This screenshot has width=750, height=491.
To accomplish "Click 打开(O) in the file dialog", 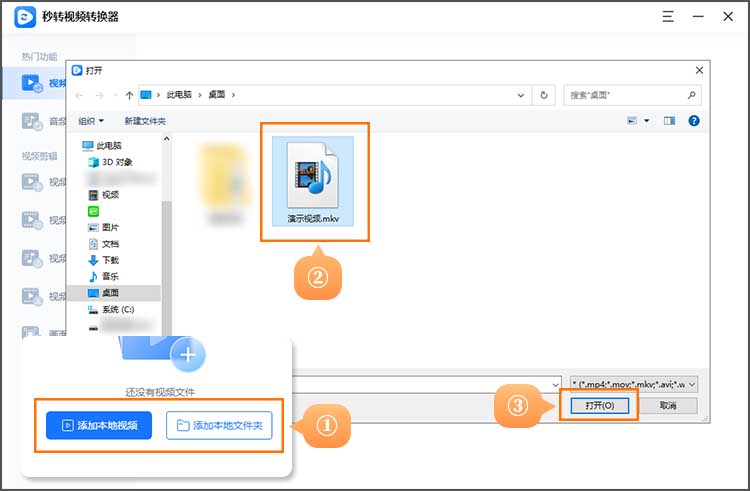I will (599, 405).
